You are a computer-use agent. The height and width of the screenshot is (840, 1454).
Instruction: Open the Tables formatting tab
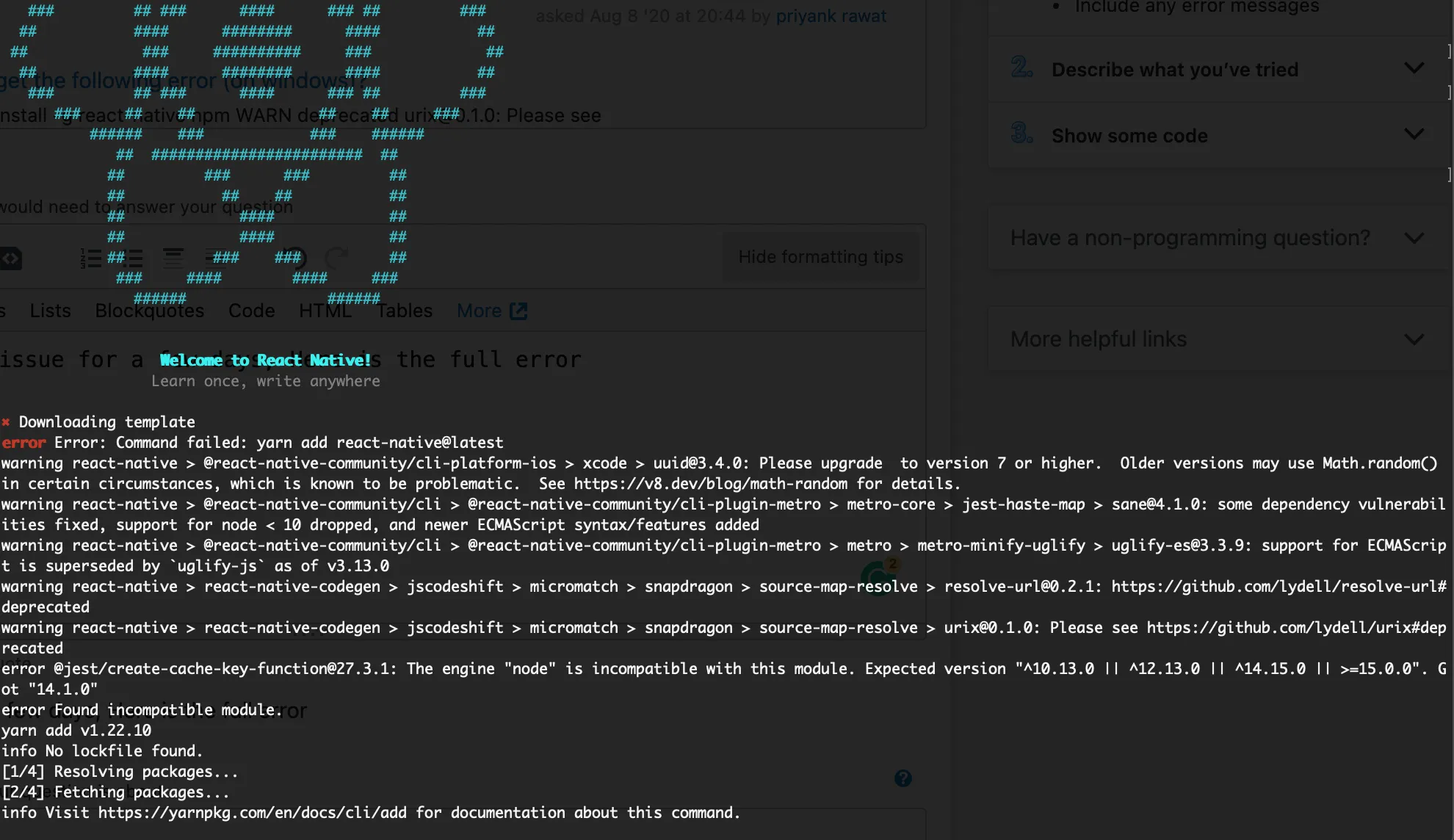[x=404, y=311]
